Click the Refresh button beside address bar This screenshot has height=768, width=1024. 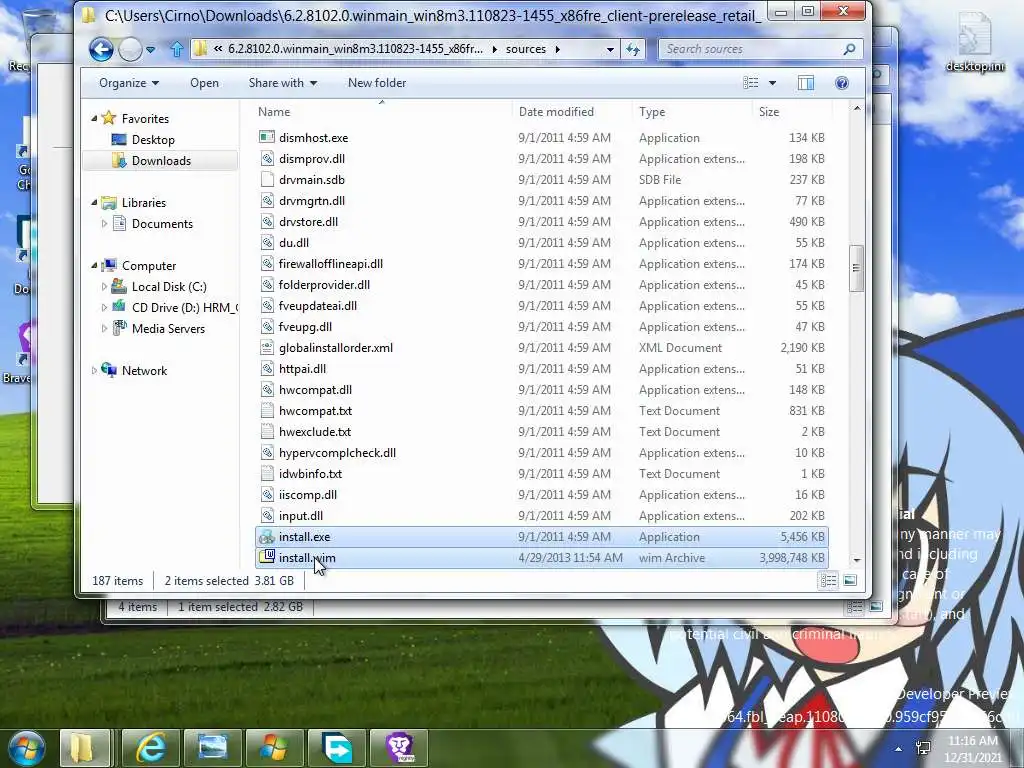(x=633, y=49)
